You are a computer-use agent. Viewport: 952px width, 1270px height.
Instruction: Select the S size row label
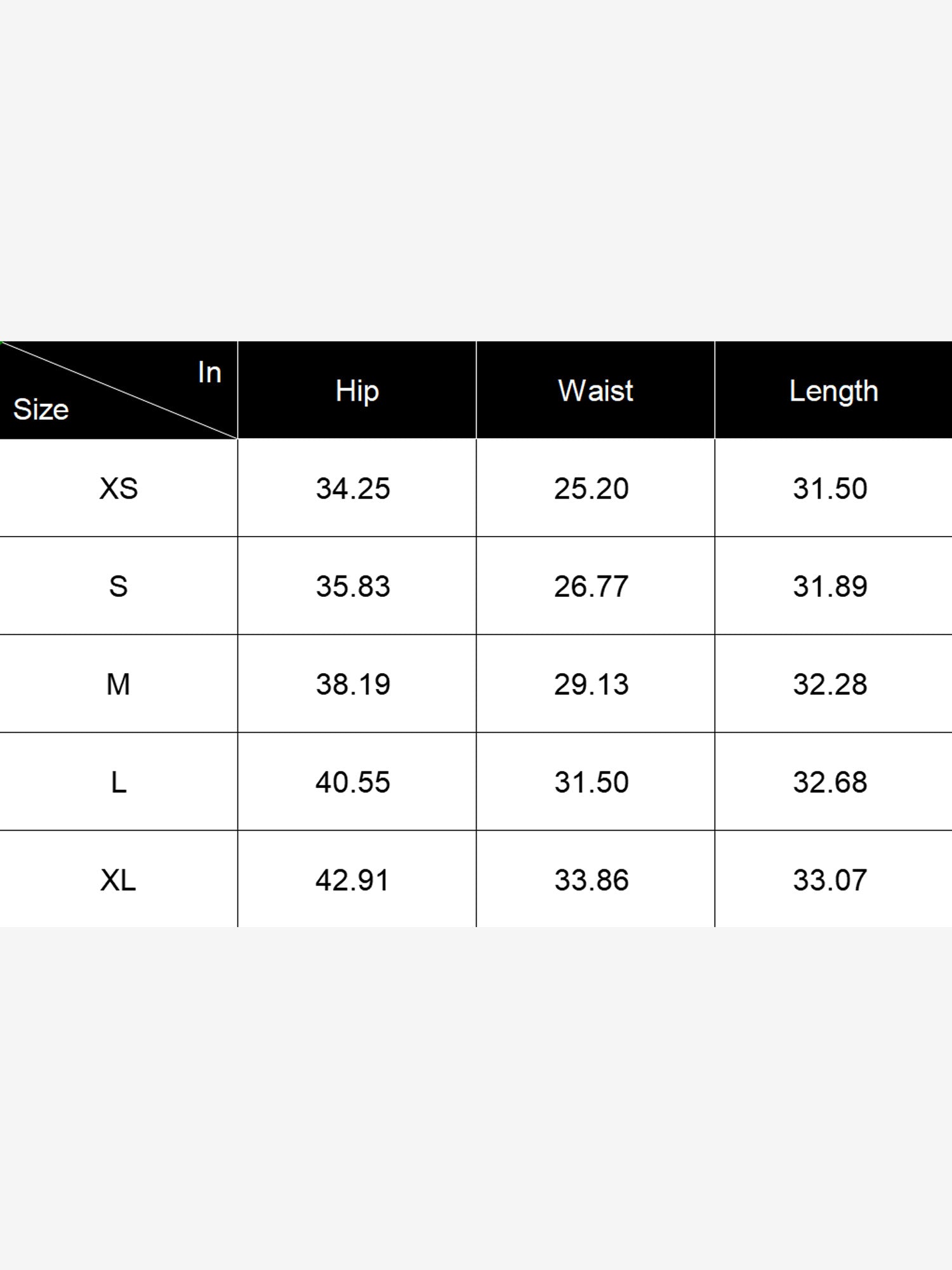tap(119, 586)
